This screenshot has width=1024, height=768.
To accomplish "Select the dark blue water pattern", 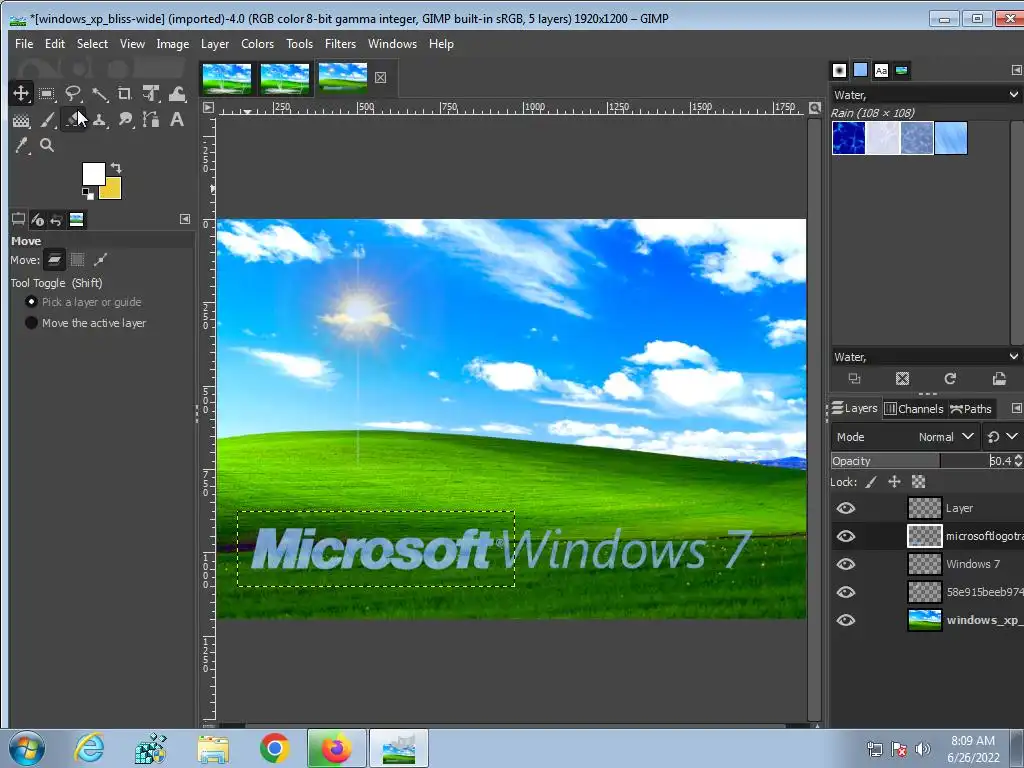I will 848,138.
